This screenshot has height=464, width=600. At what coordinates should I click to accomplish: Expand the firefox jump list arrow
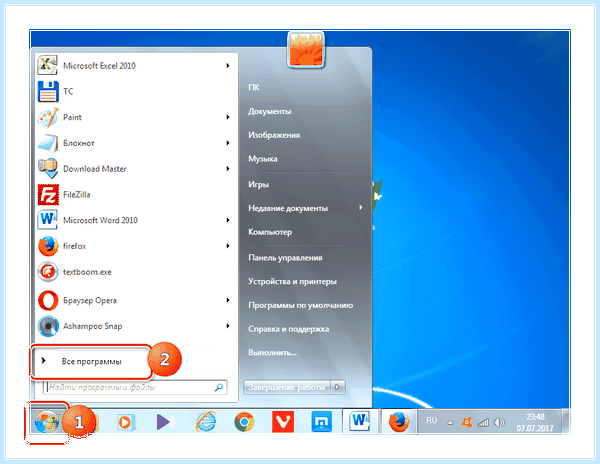pos(228,246)
